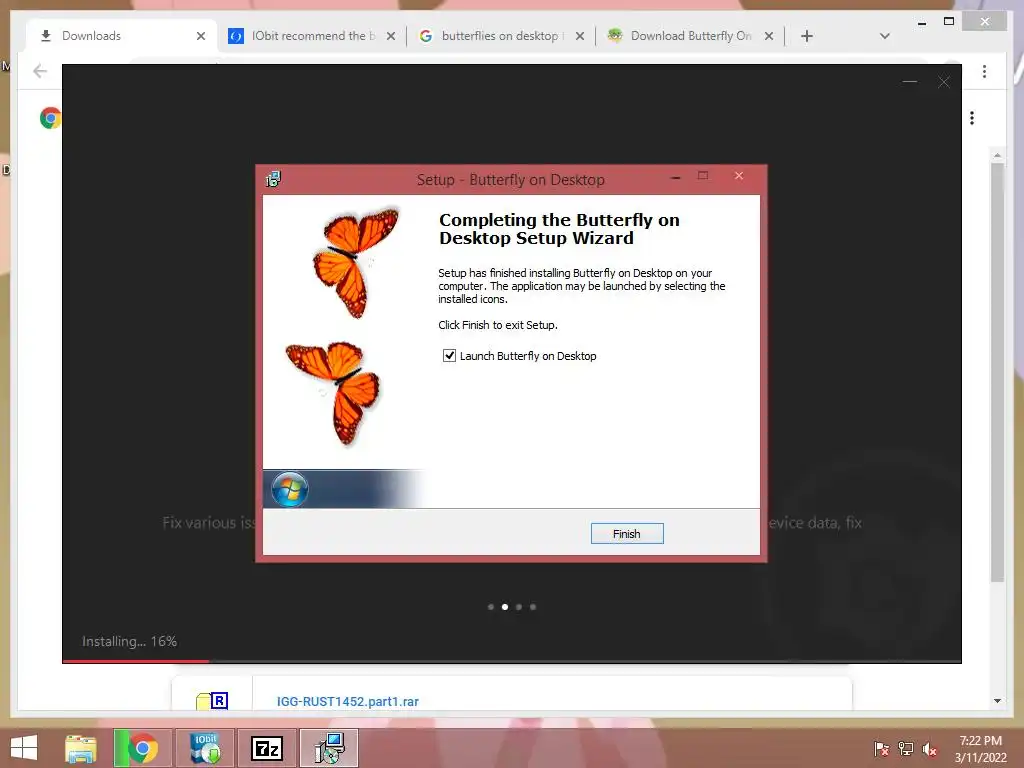Click the Chrome logo on Downloads page
The height and width of the screenshot is (768, 1024).
50,118
